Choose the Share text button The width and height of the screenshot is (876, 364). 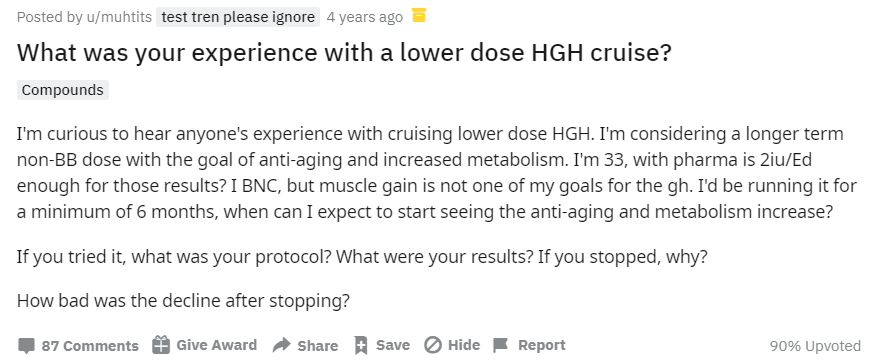317,346
